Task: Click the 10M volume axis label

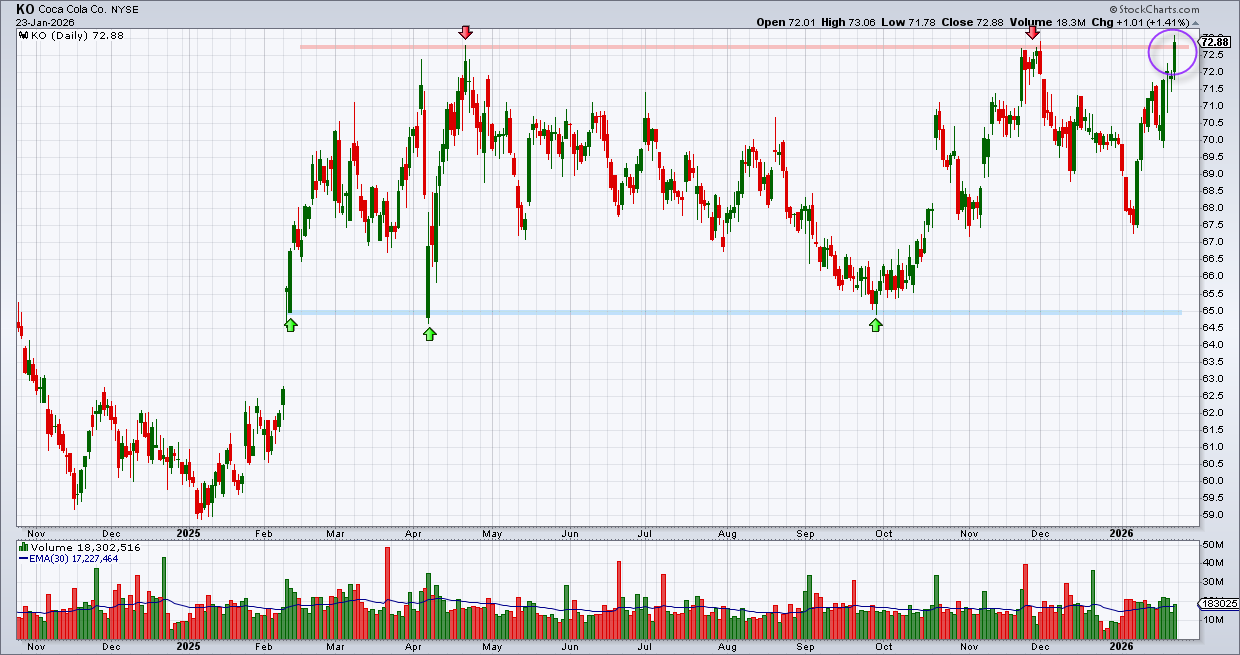Action: [x=1212, y=620]
